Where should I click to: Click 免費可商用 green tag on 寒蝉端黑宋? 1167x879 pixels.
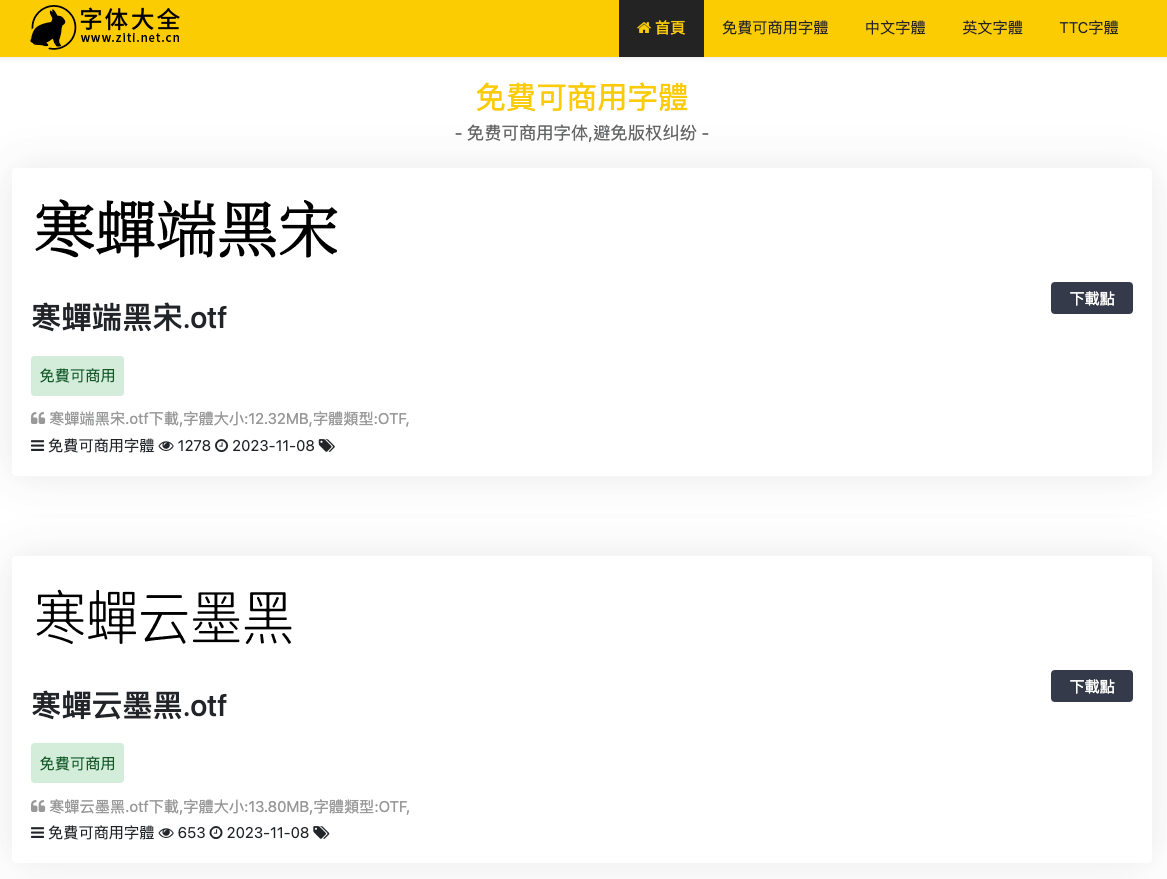[x=77, y=376]
